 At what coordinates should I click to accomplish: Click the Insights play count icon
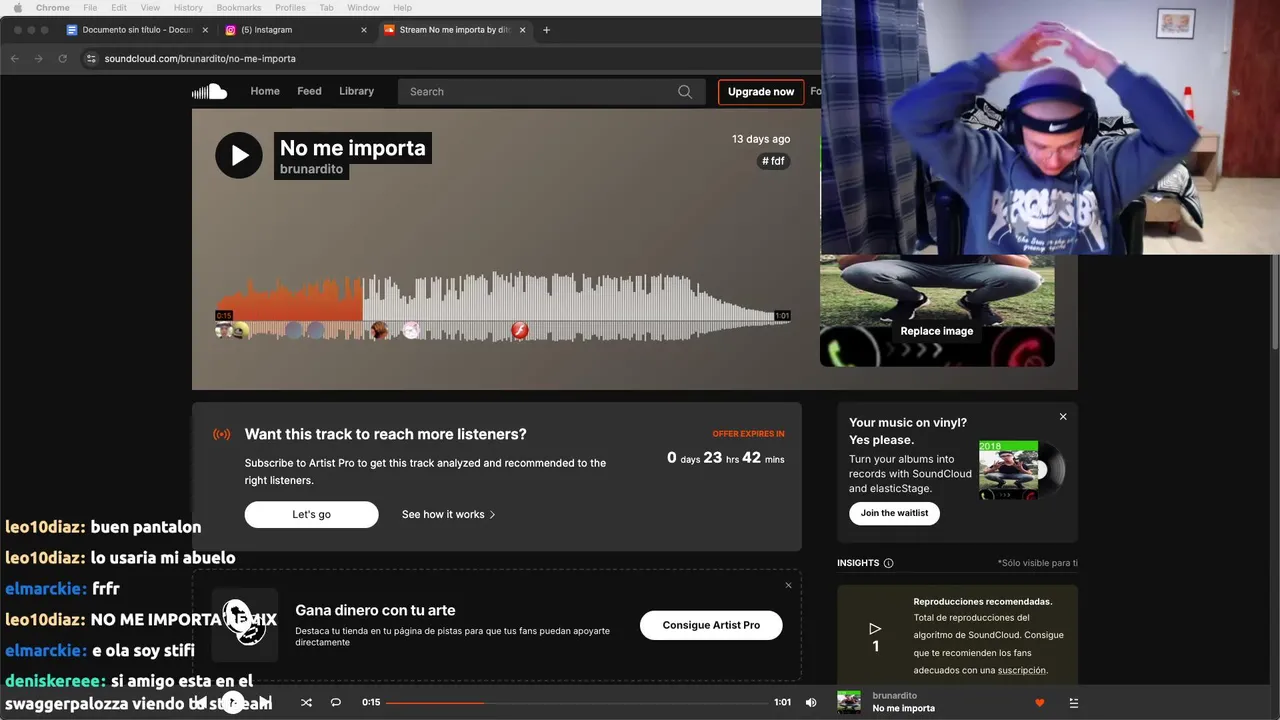click(875, 628)
